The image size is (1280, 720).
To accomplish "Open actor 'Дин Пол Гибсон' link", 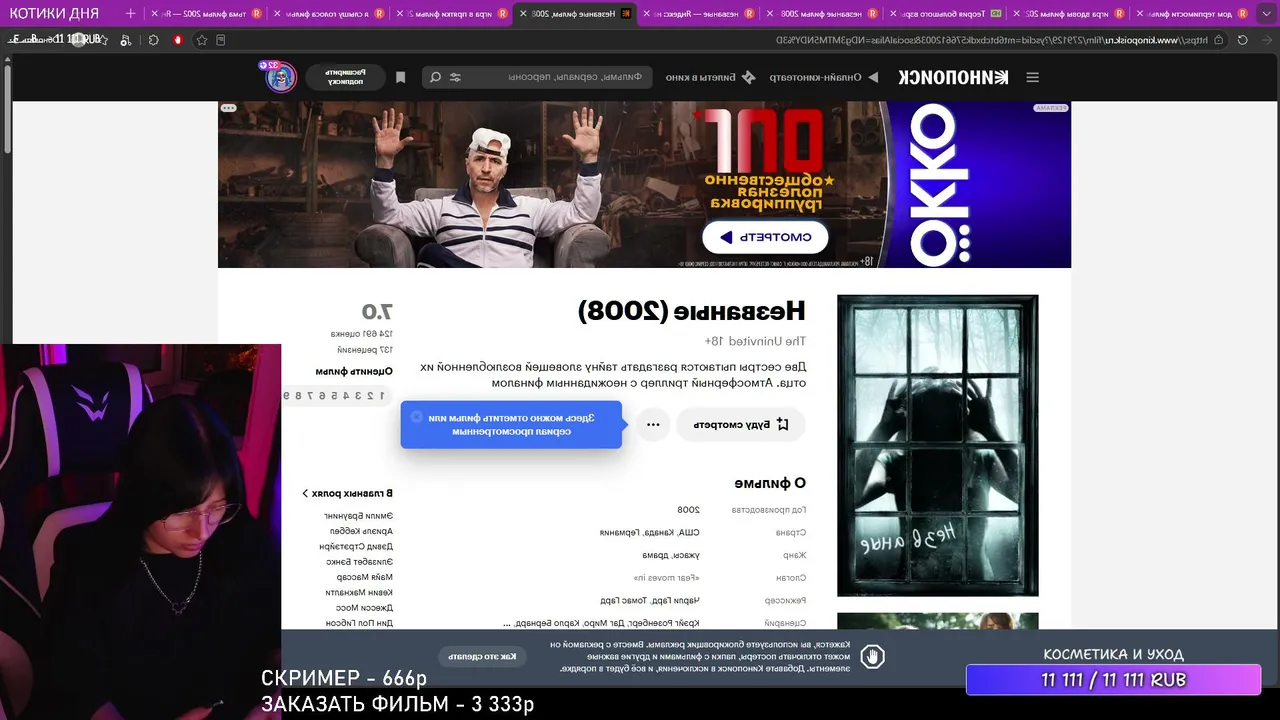I will (x=360, y=623).
